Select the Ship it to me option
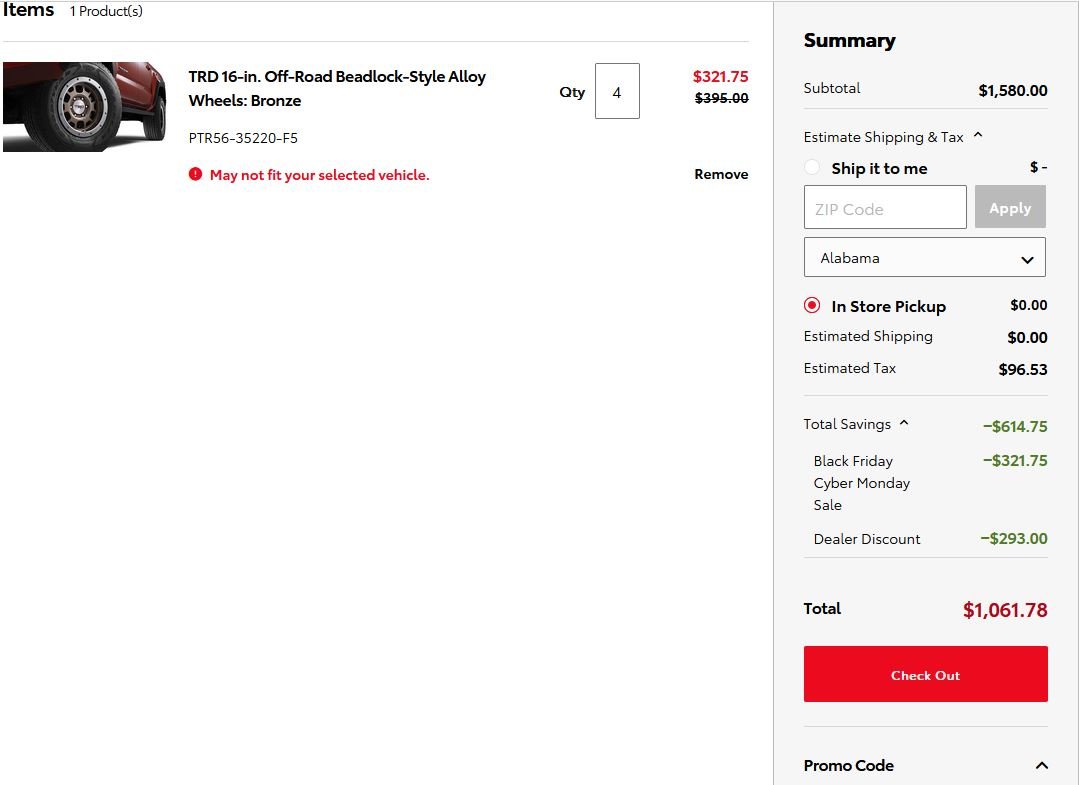Image resolution: width=1079 pixels, height=785 pixels. pyautogui.click(x=812, y=167)
